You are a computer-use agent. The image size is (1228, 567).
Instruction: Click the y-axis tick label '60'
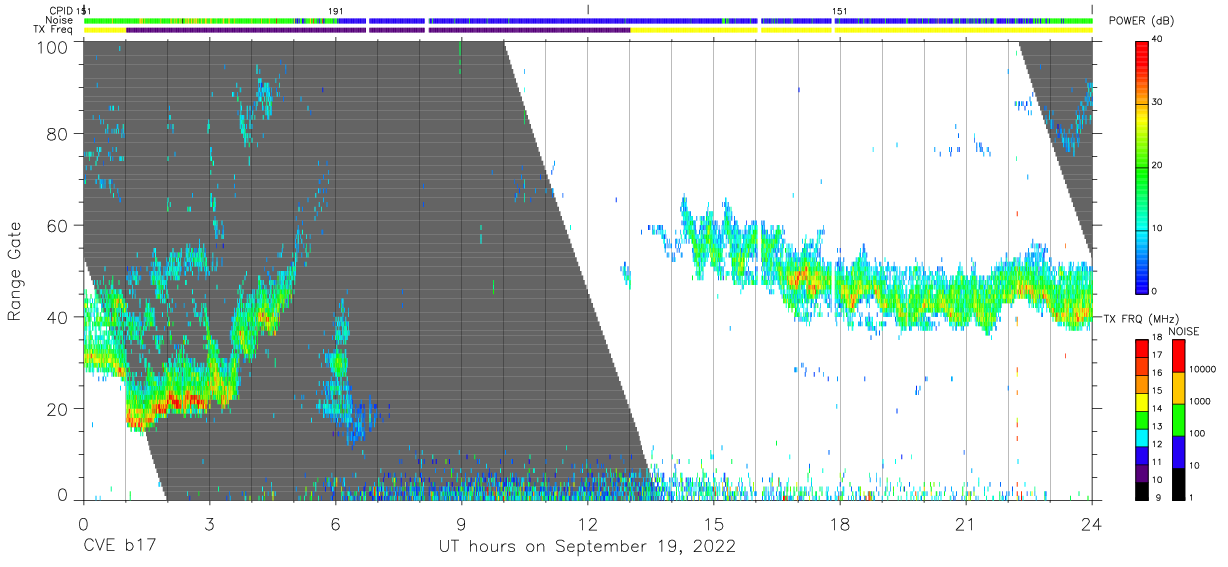59,225
